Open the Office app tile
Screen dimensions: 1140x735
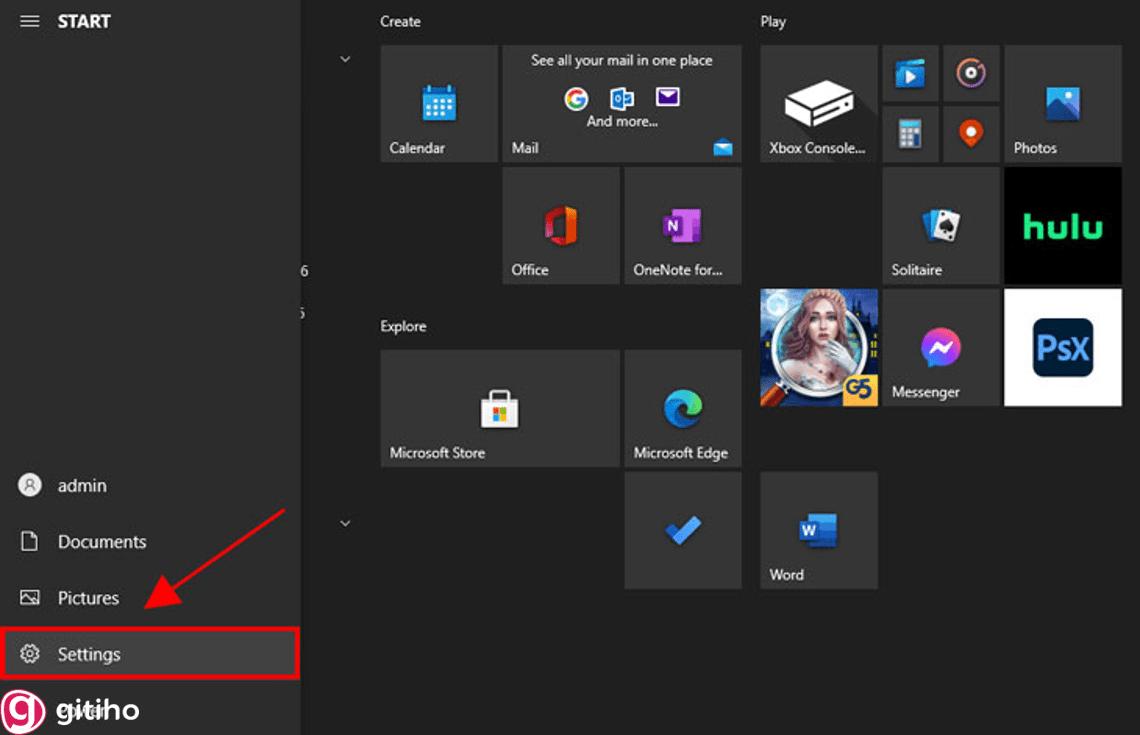click(560, 226)
